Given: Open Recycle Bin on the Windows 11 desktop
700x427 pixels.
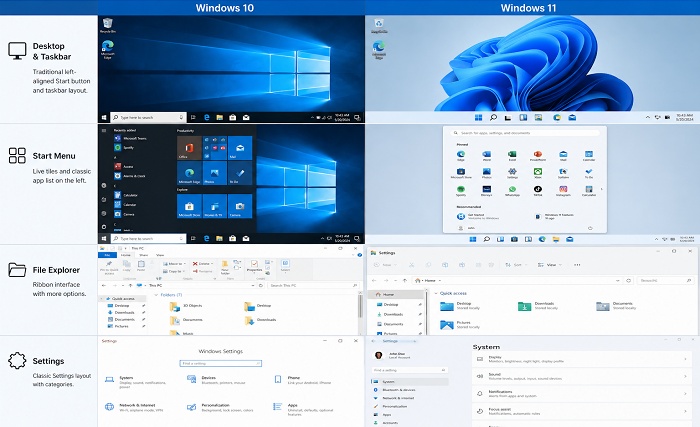Looking at the screenshot, I should [x=379, y=26].
